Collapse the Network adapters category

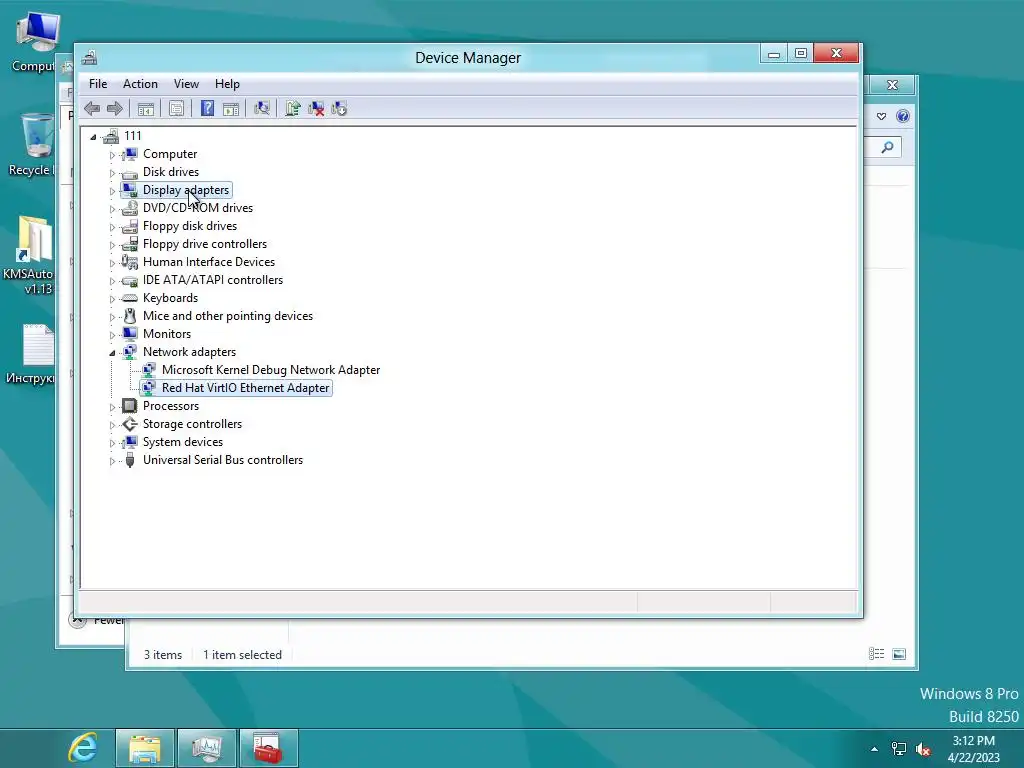pyautogui.click(x=112, y=353)
